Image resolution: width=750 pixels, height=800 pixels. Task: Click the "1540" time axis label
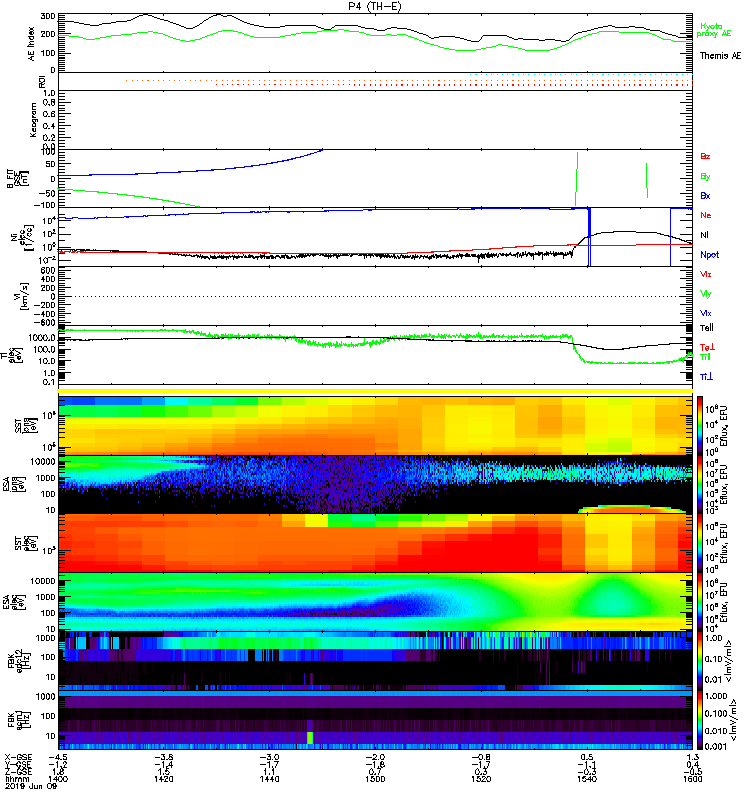click(x=587, y=779)
